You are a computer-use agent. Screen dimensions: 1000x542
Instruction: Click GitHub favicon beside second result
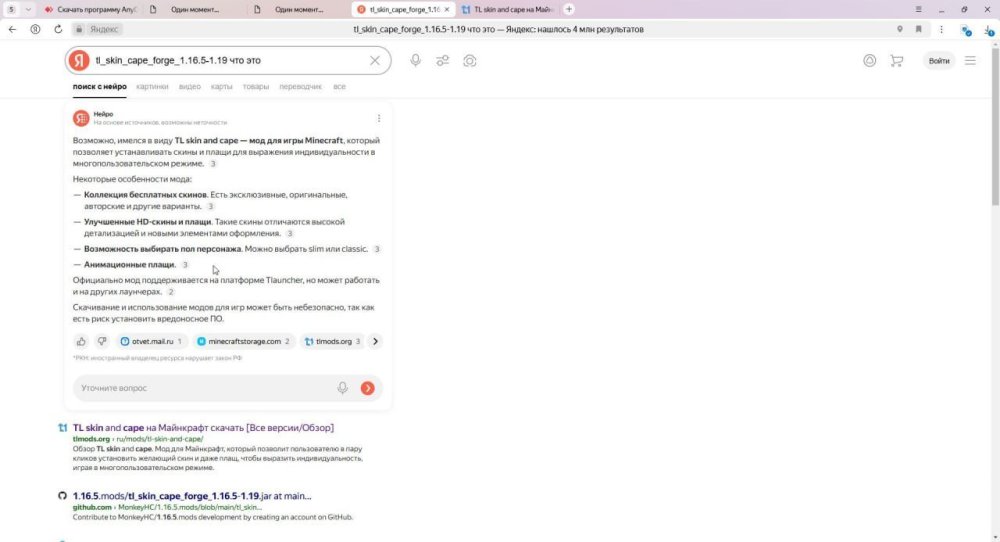[62, 496]
